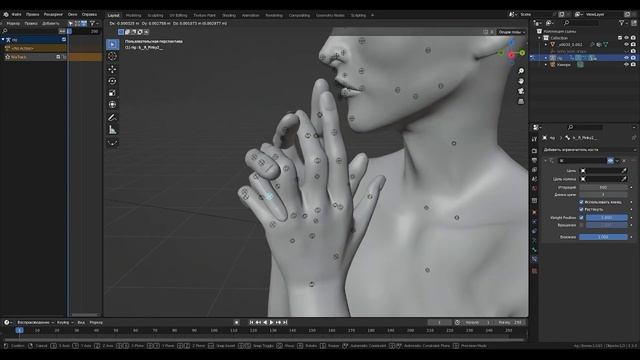
Task: Click the viewport pan hand gizmo
Action: click(x=521, y=81)
